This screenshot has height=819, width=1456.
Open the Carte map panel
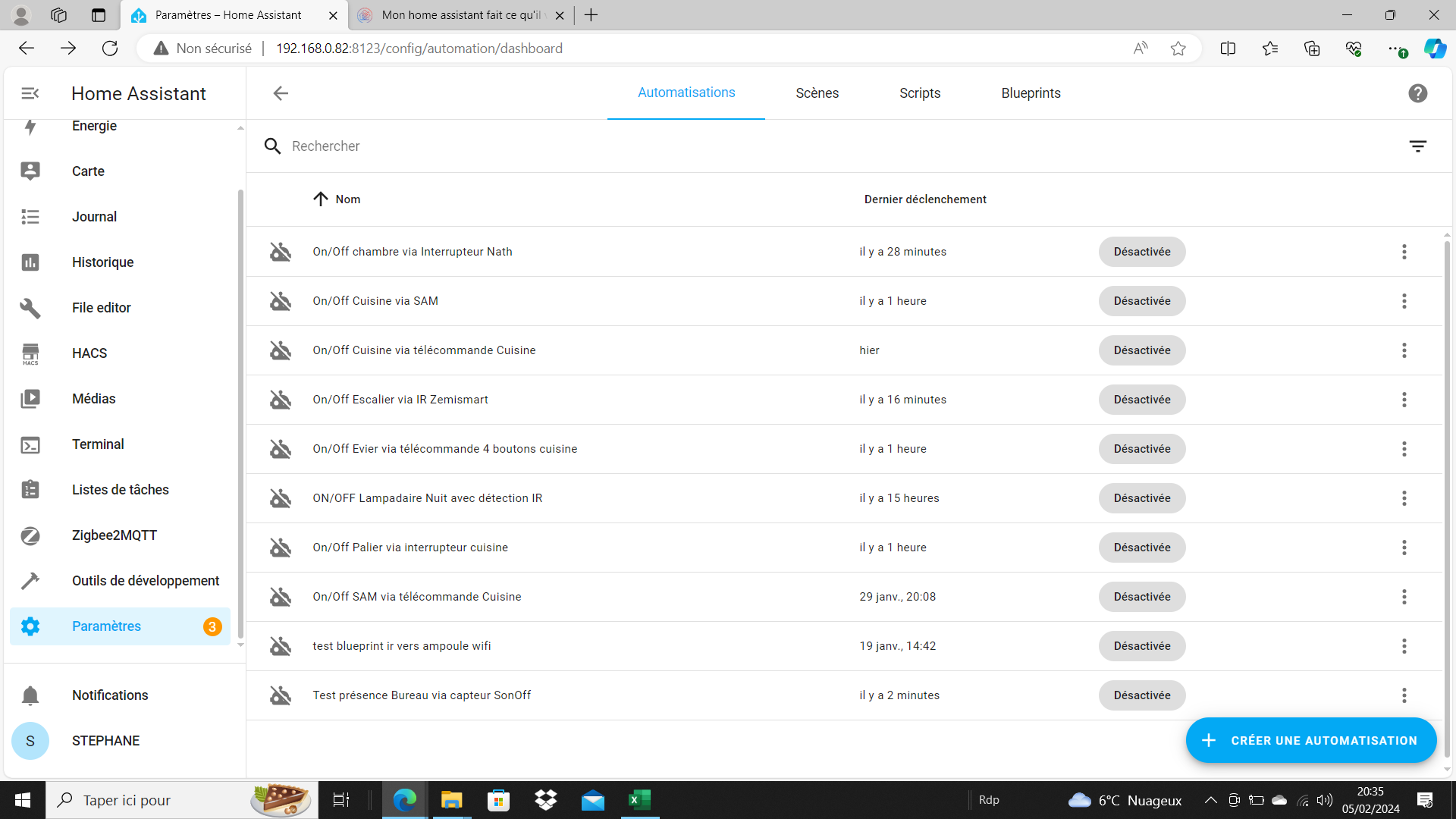(x=120, y=171)
